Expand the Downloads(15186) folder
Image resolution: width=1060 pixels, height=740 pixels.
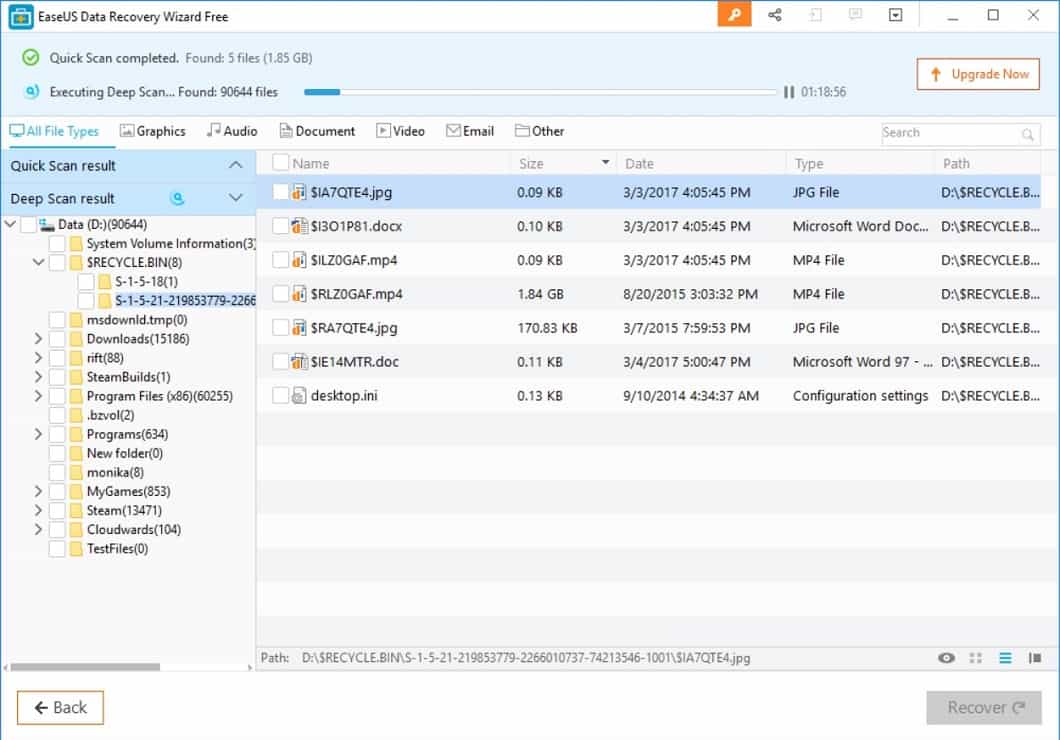39,339
